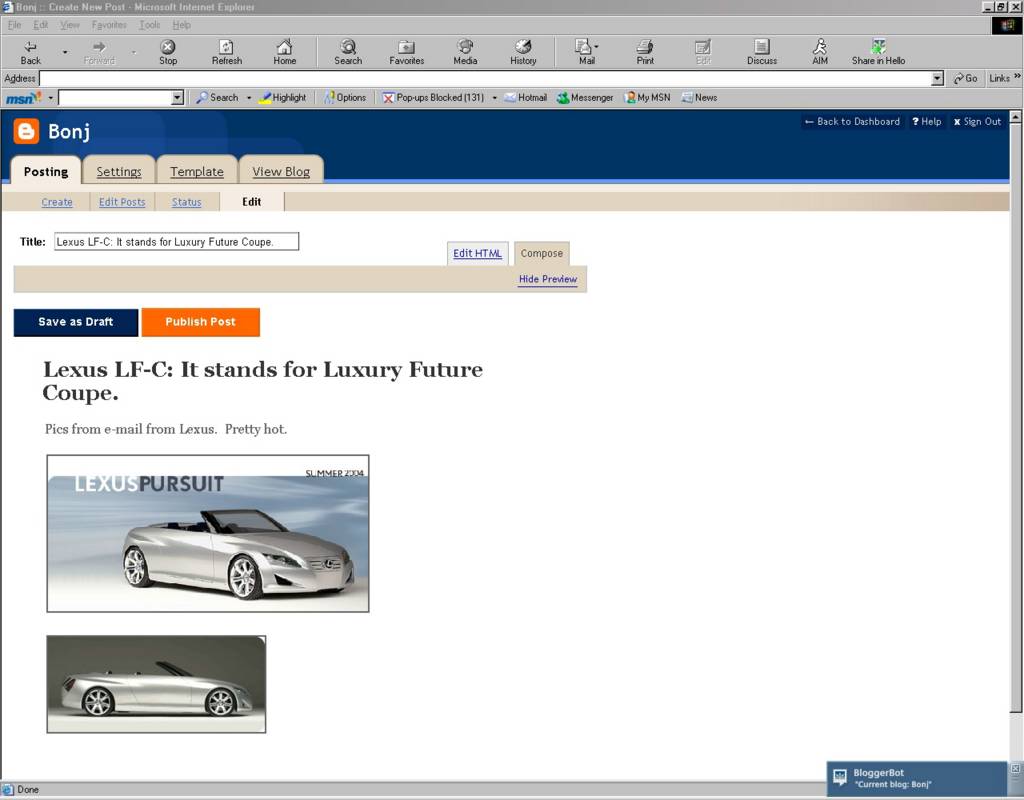Screen dimensions: 1024x800
Task: Open the MSN logo dropdown arrow
Action: point(50,98)
